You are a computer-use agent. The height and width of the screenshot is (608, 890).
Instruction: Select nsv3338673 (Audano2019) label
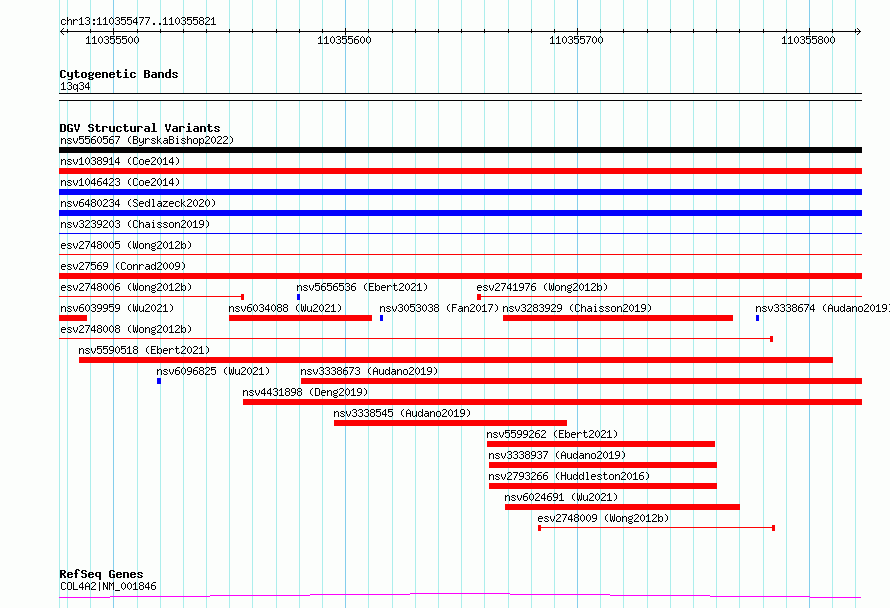369,371
